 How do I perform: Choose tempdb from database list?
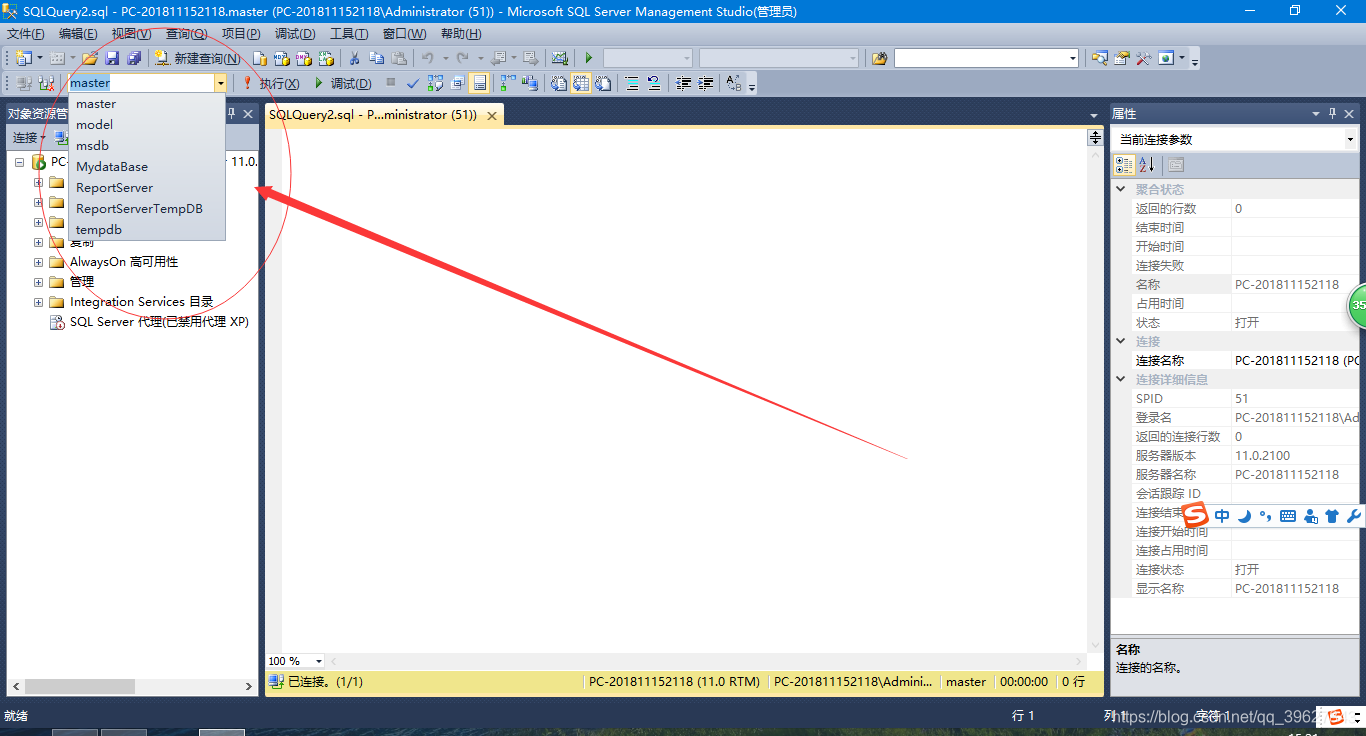tap(147, 230)
